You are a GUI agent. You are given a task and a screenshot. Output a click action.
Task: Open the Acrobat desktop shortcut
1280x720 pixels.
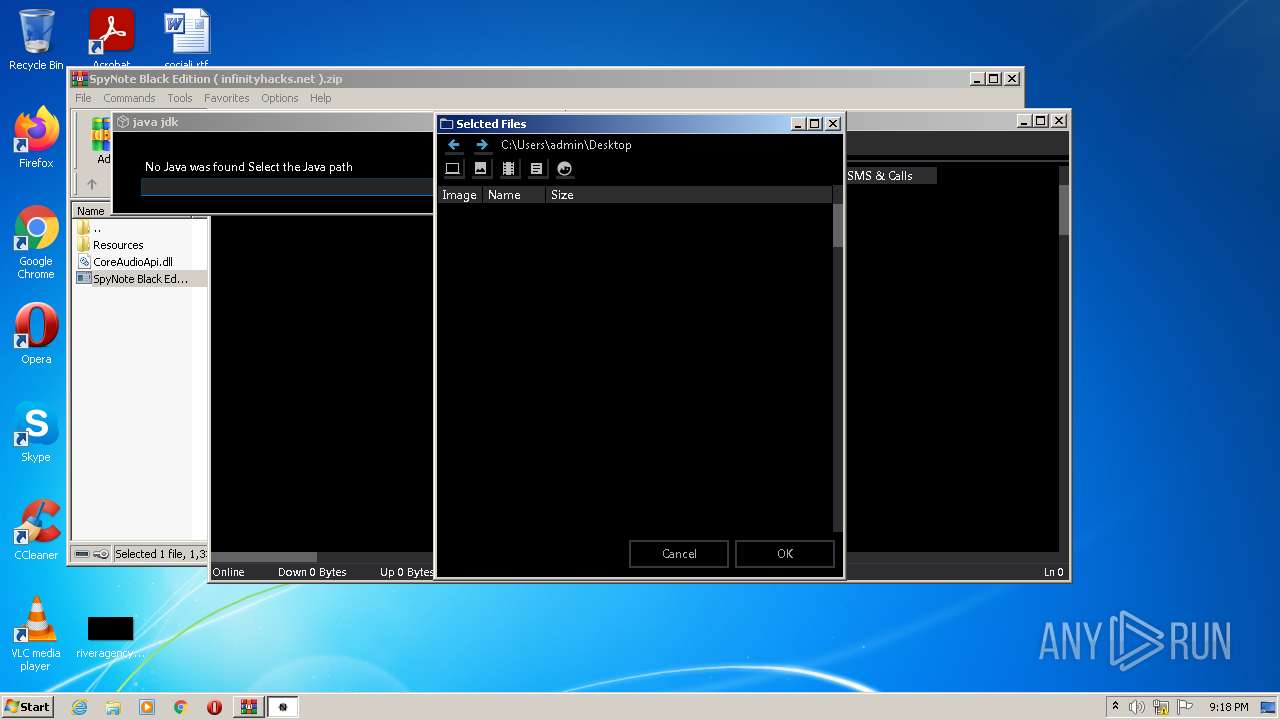[111, 40]
